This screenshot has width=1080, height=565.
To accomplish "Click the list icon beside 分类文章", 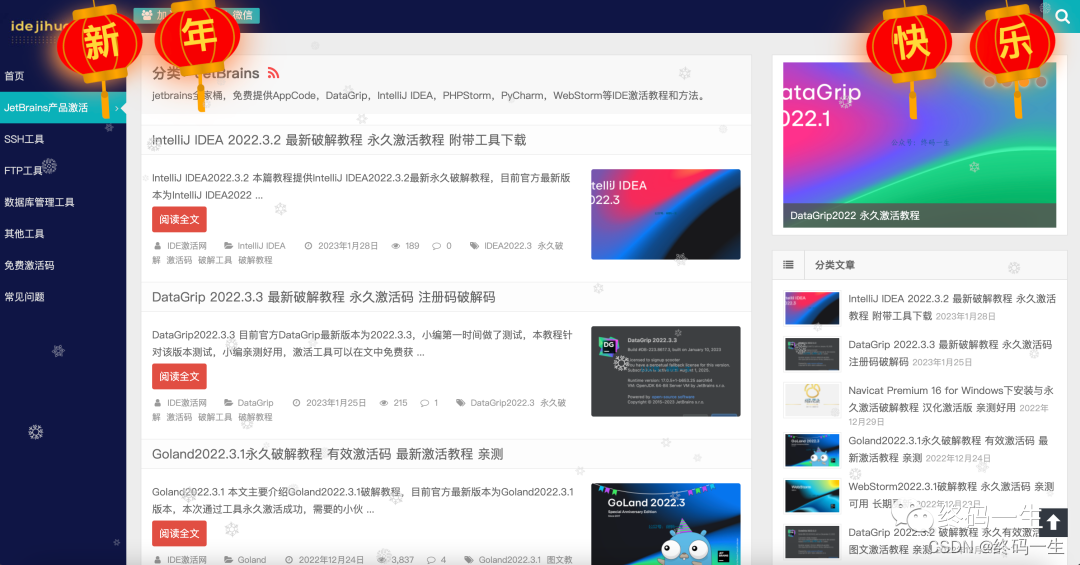I will point(789,265).
